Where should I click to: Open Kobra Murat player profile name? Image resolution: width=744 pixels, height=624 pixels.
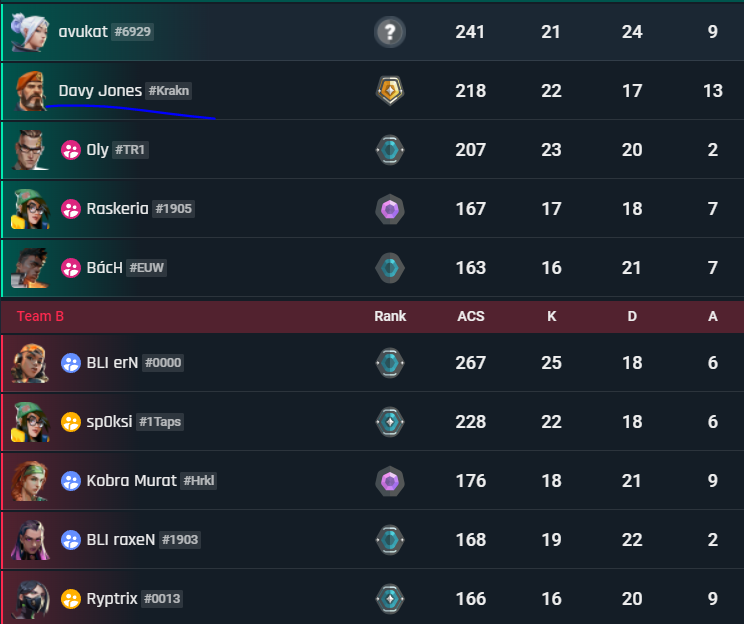(x=131, y=481)
